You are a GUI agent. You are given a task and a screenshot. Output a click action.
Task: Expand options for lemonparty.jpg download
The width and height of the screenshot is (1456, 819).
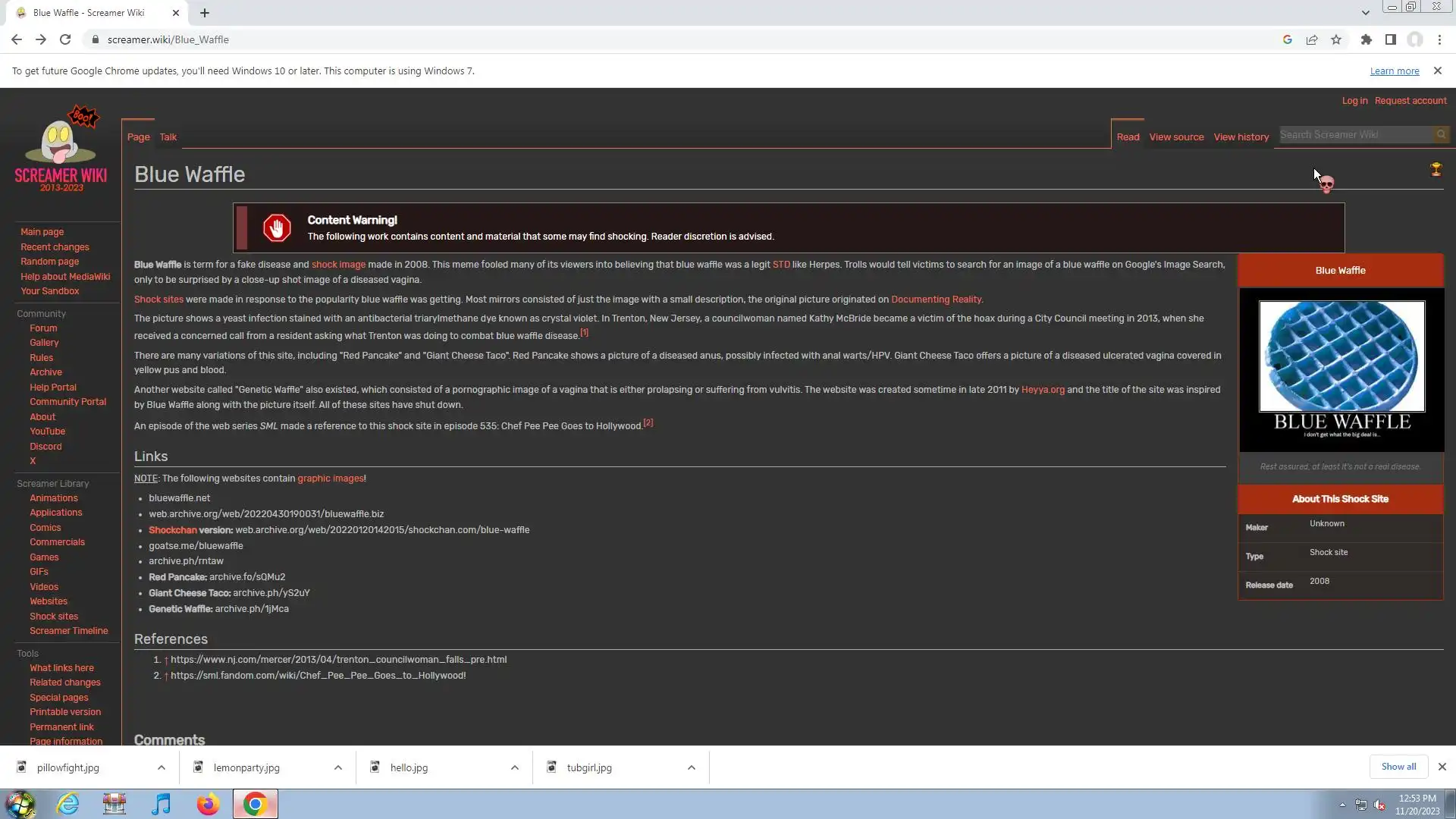338,767
